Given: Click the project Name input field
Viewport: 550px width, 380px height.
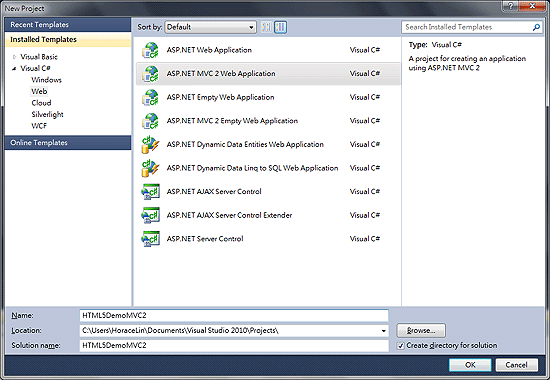Looking at the screenshot, I should tap(234, 315).
